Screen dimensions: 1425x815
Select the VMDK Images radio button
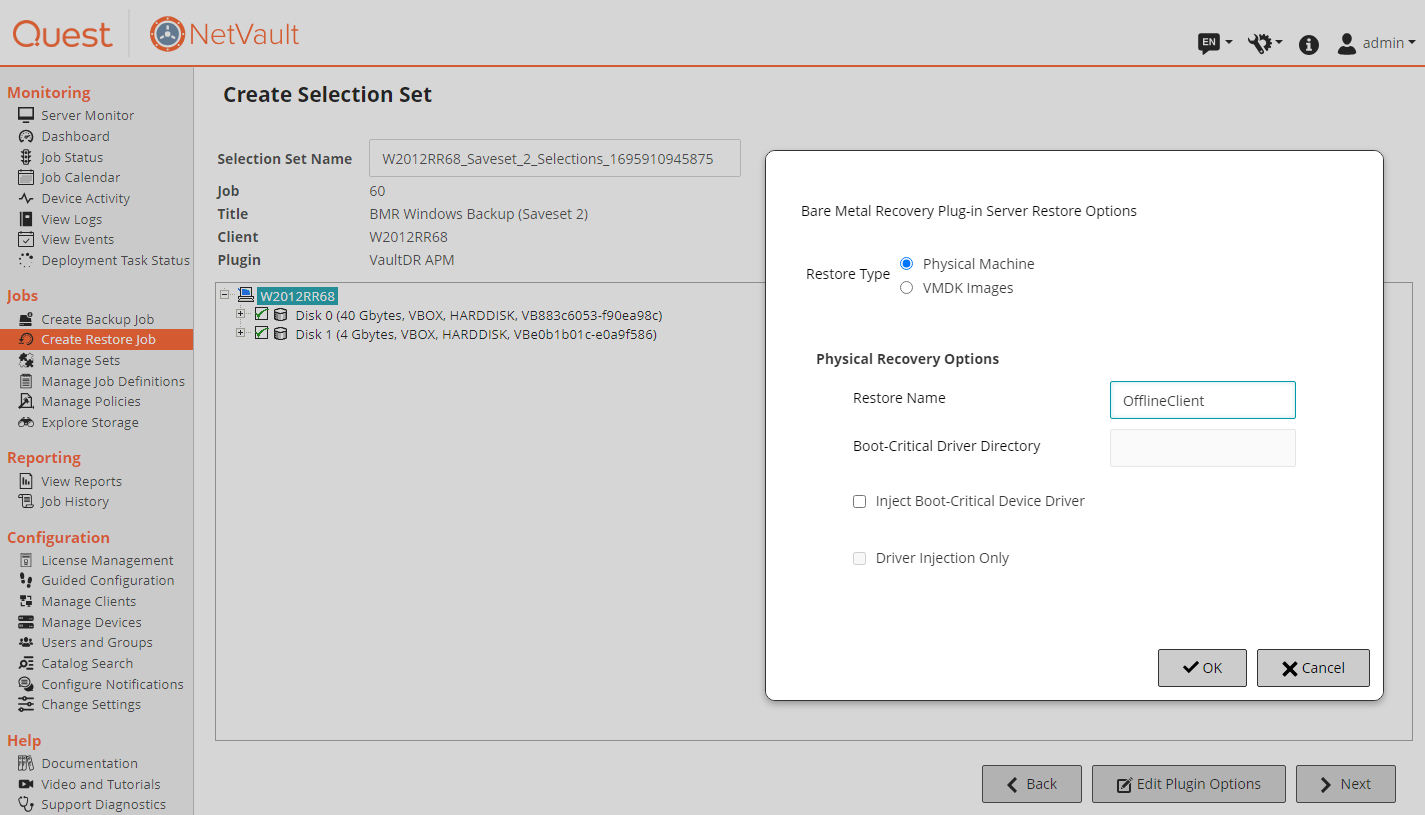906,288
